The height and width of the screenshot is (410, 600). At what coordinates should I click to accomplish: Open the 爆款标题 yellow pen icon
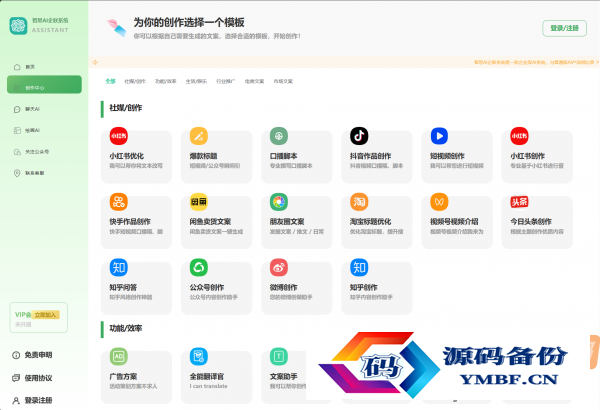pyautogui.click(x=199, y=136)
